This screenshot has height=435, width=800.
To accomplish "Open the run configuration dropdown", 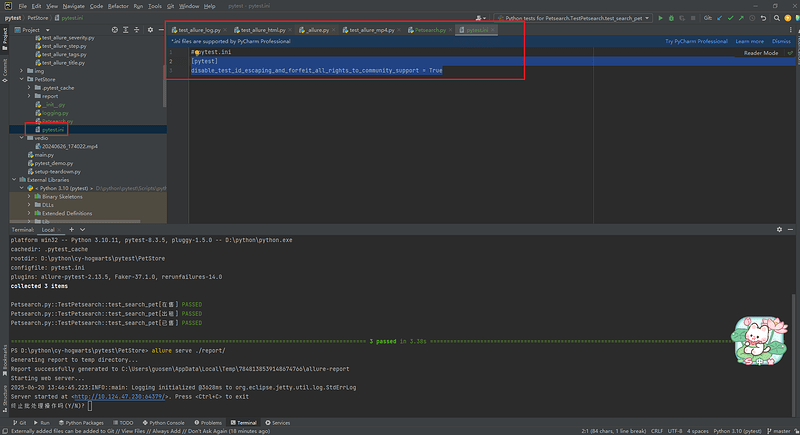I will [x=573, y=18].
